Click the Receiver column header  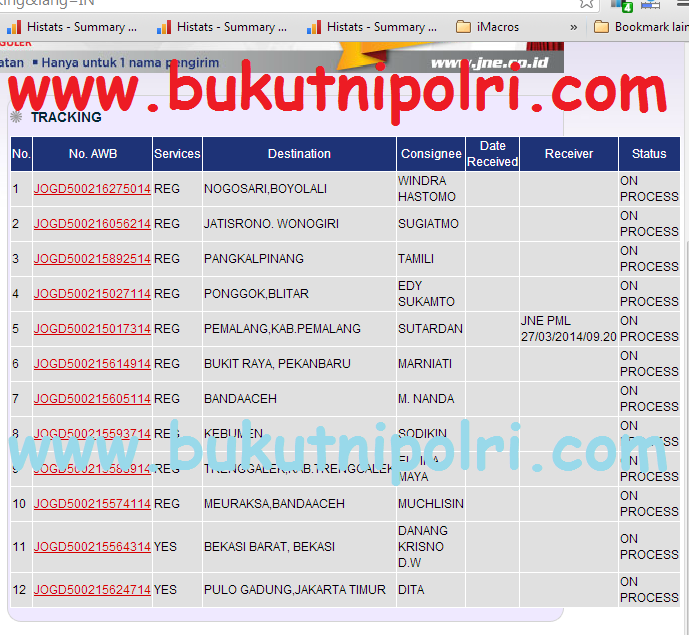click(x=569, y=154)
